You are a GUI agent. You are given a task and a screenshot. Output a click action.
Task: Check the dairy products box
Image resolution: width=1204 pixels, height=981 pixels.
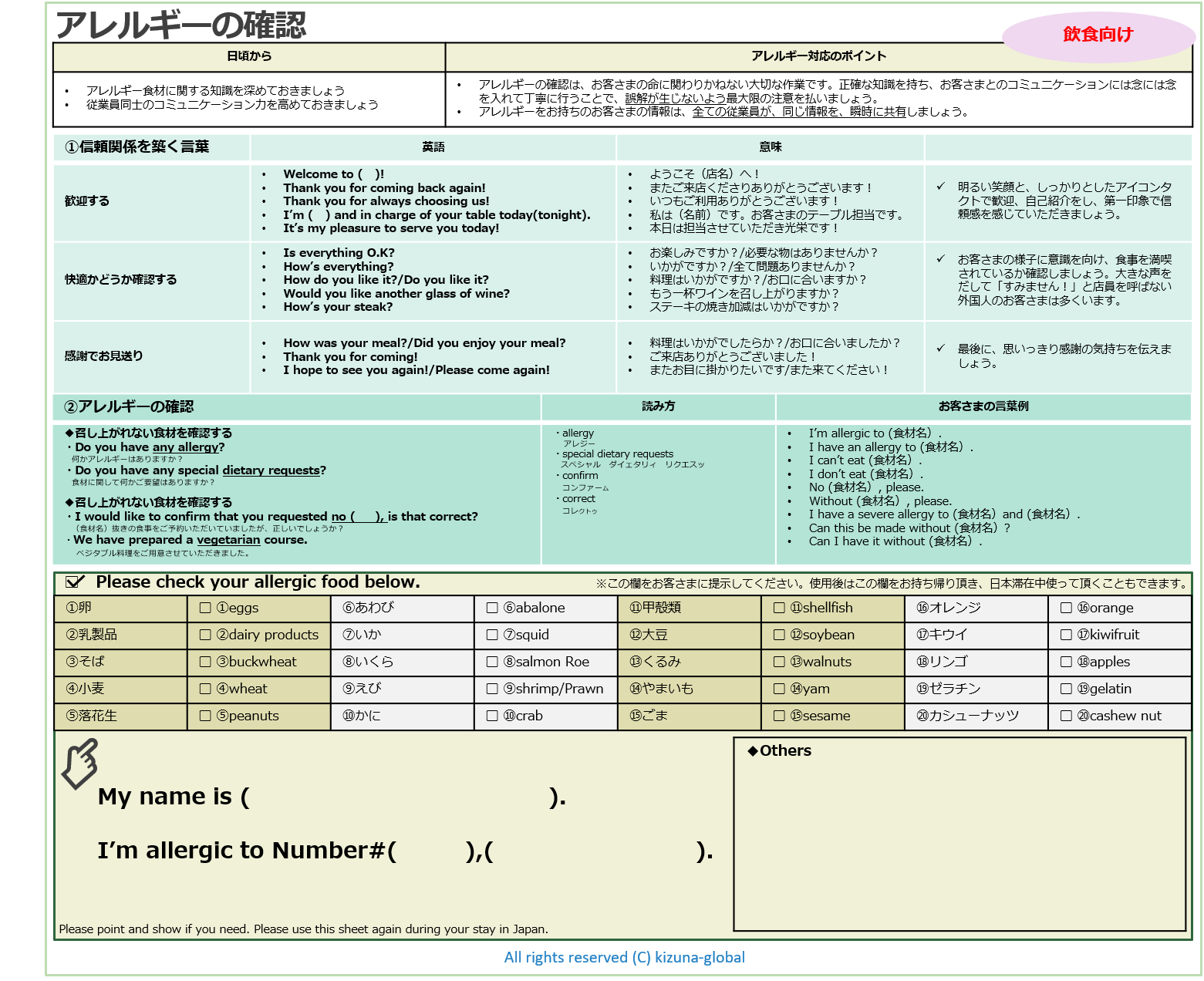[205, 635]
